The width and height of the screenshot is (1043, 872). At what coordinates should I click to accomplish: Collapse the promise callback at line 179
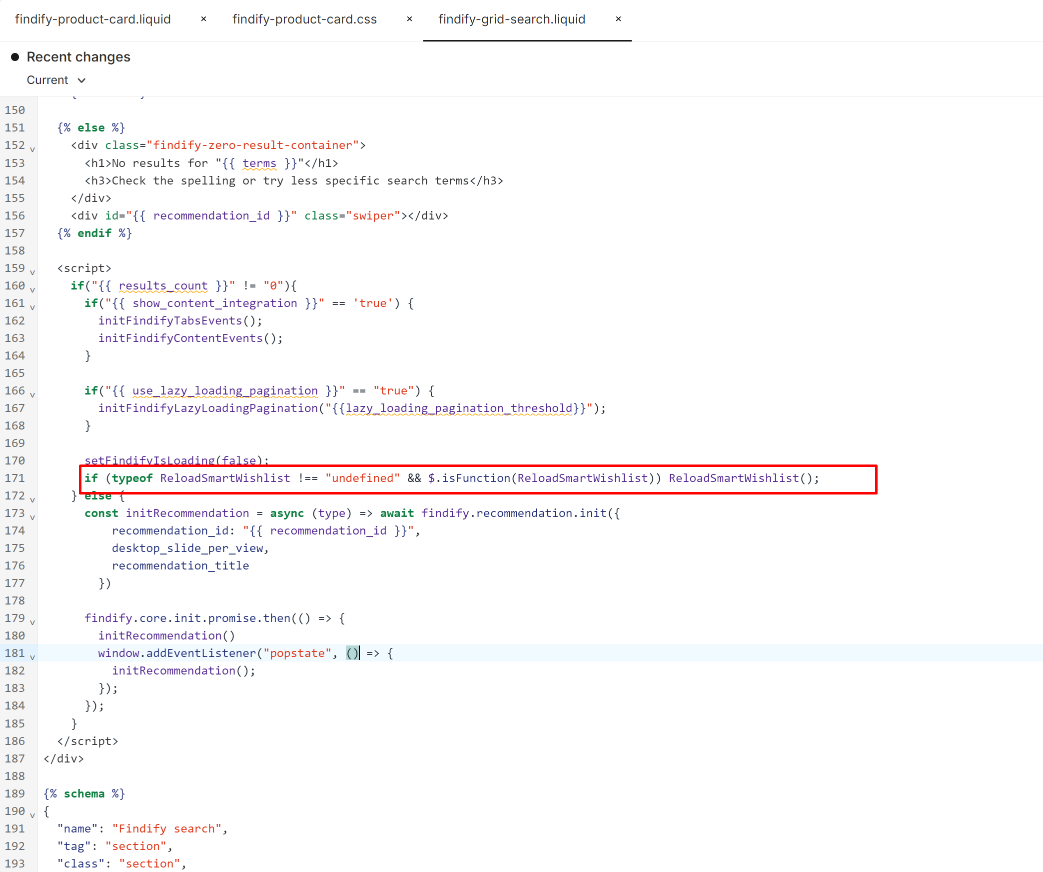pyautogui.click(x=32, y=620)
